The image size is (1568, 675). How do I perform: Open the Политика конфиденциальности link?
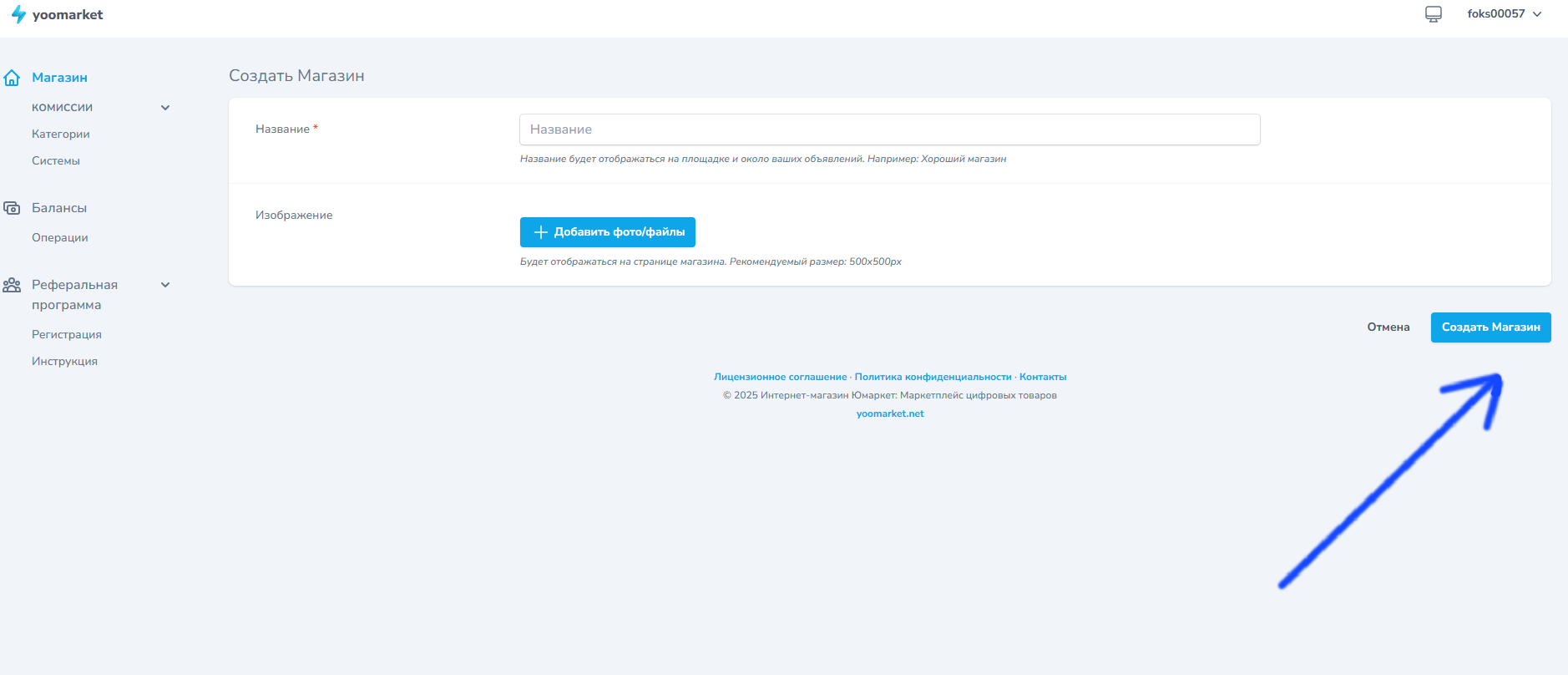pyautogui.click(x=933, y=378)
